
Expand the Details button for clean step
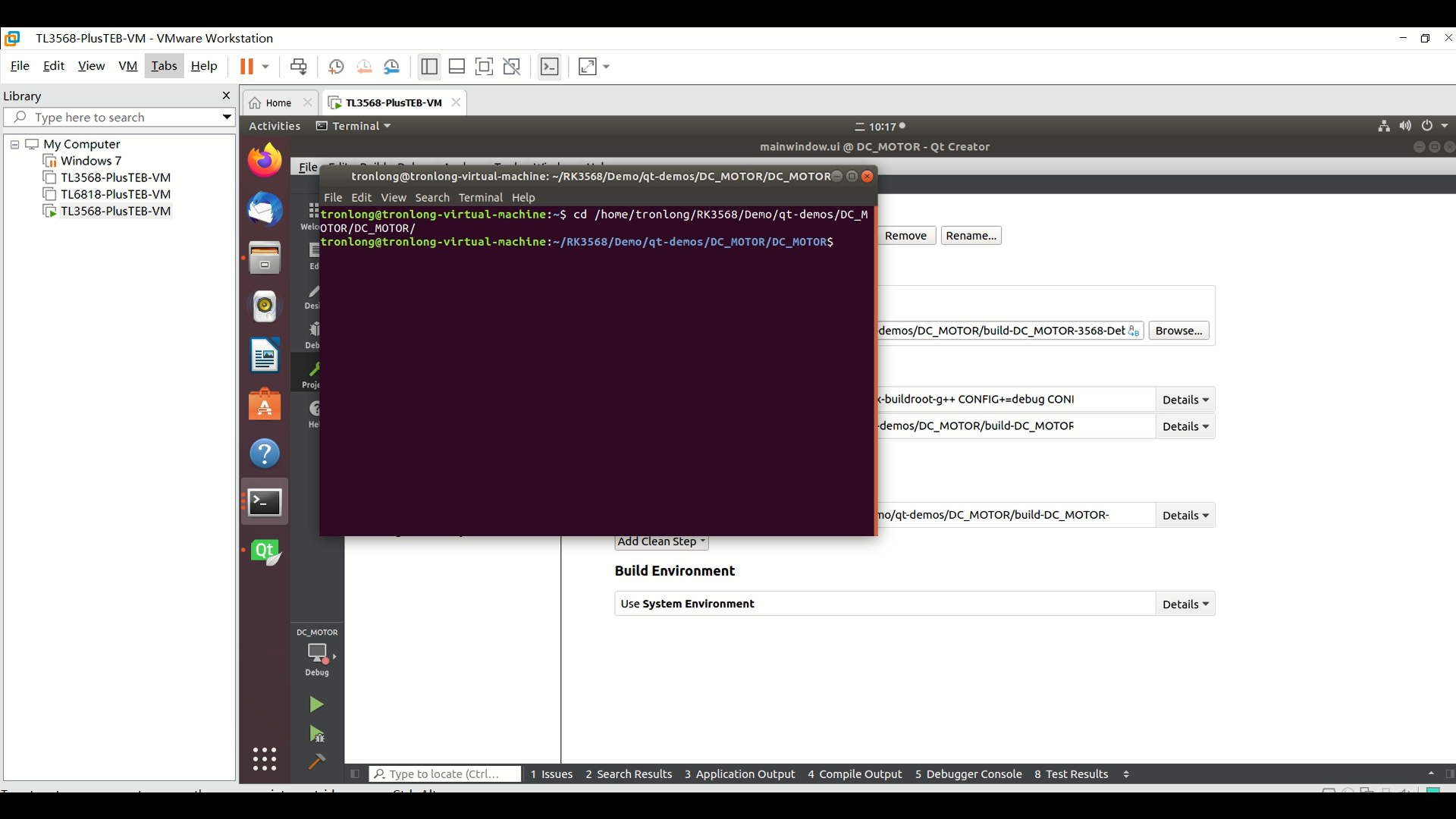tap(1185, 514)
